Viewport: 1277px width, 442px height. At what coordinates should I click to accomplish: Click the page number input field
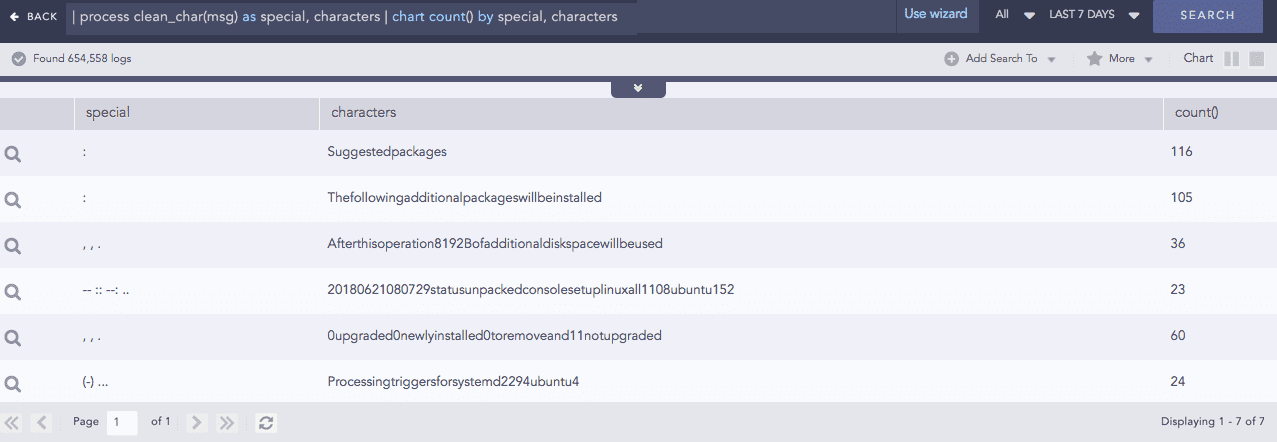click(x=124, y=422)
